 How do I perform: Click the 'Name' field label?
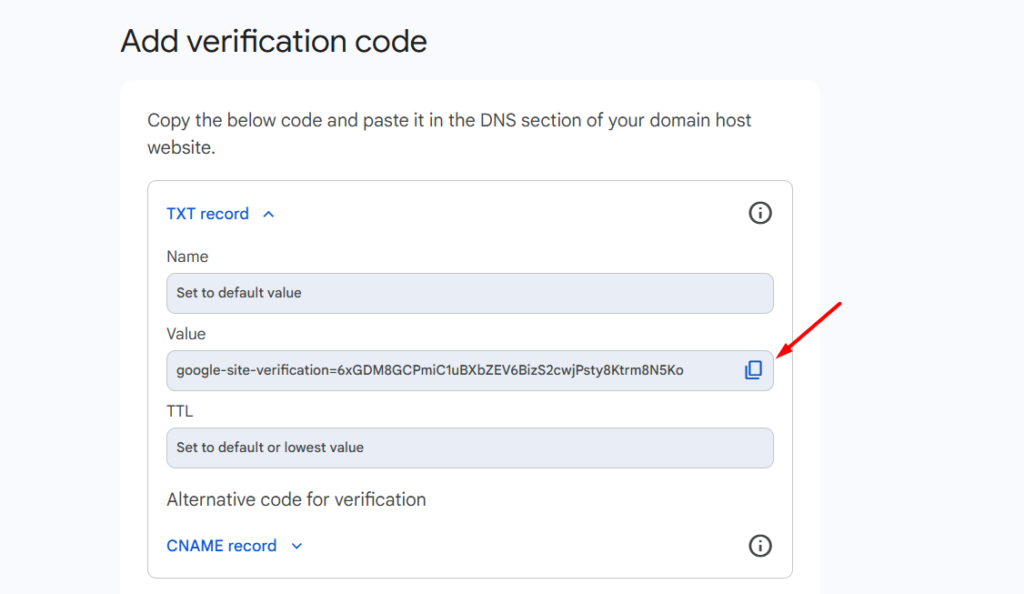point(187,257)
